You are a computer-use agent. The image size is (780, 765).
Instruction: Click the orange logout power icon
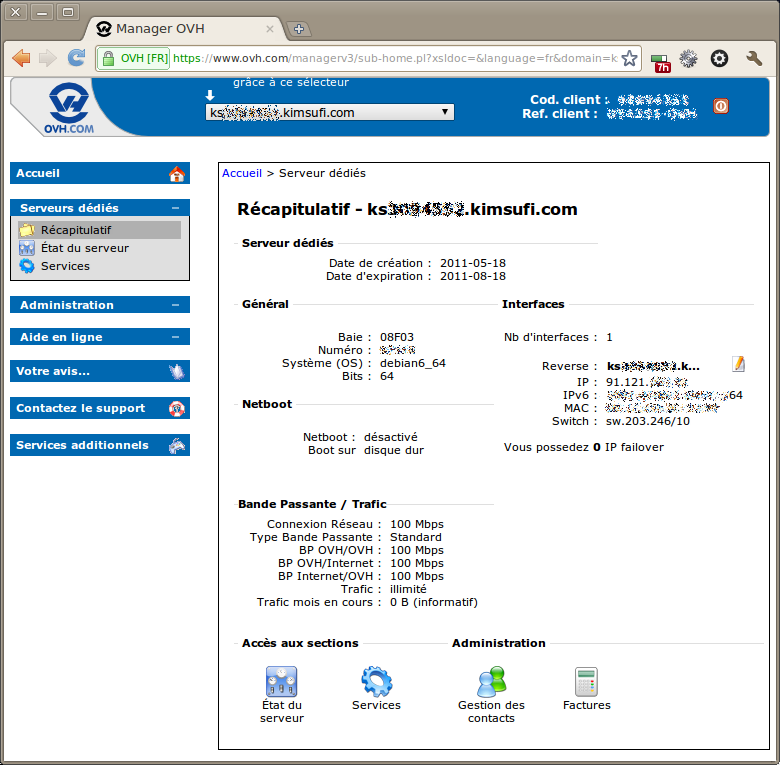click(721, 106)
